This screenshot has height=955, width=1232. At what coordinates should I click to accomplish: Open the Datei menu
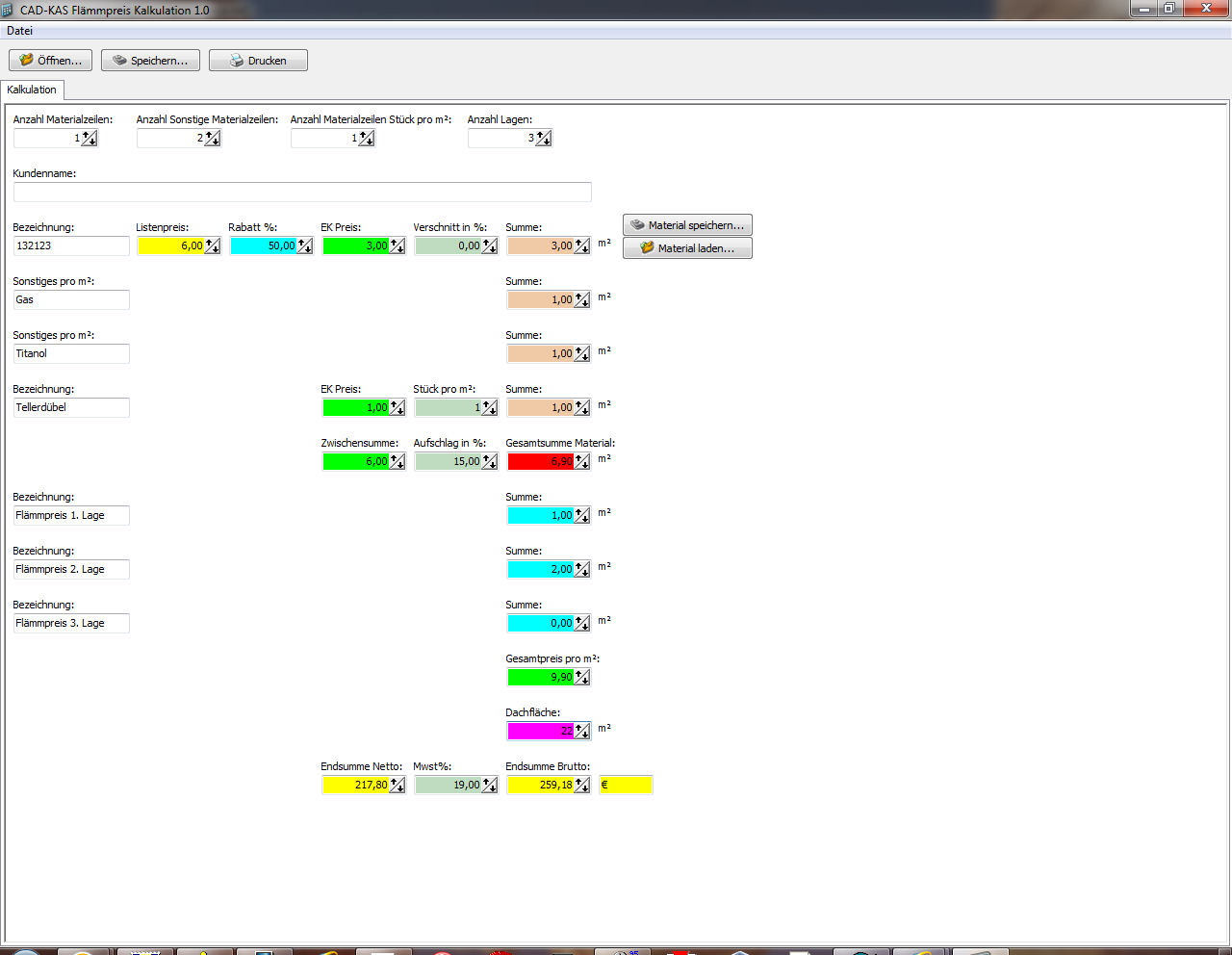pyautogui.click(x=19, y=31)
